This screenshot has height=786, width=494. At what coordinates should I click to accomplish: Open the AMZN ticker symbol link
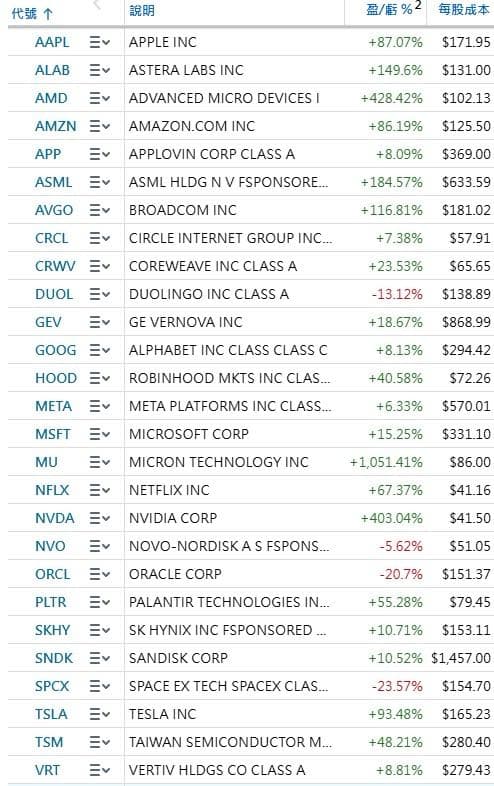coord(56,126)
